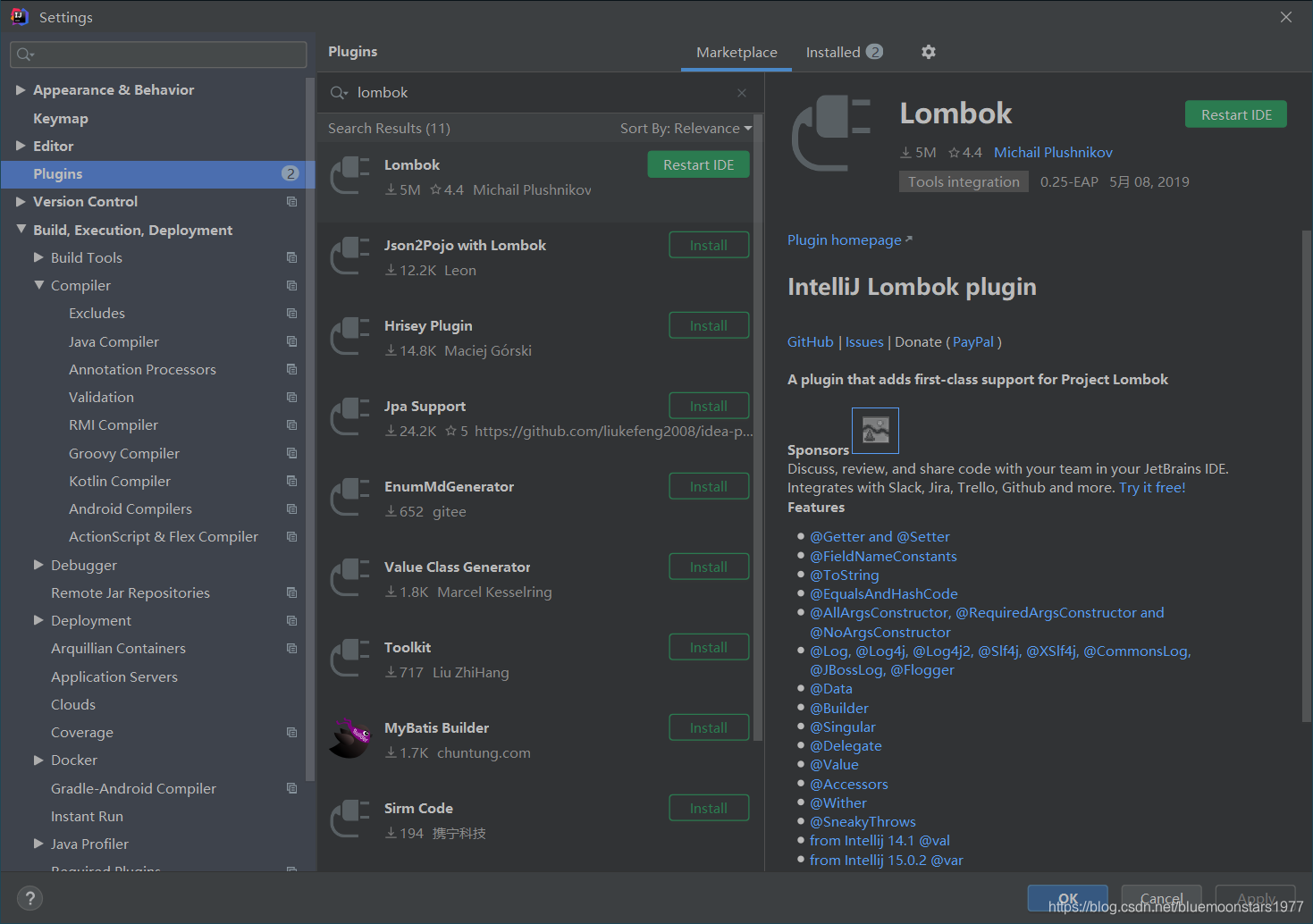Image resolution: width=1313 pixels, height=924 pixels.
Task: Click the sponsor image thumbnail
Action: click(875, 431)
